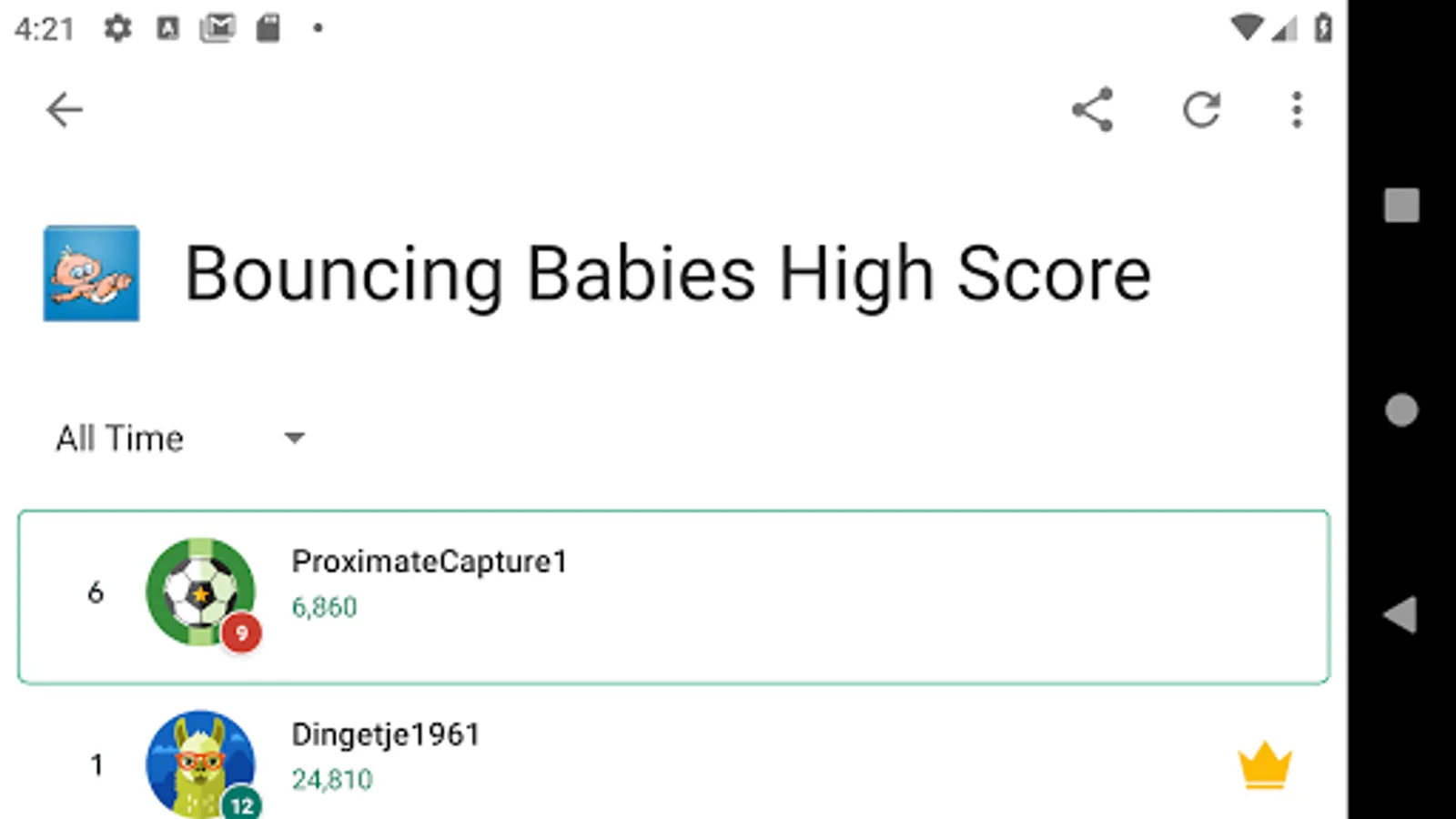Tap the level 9 badge
1456x819 pixels.
coord(241,633)
